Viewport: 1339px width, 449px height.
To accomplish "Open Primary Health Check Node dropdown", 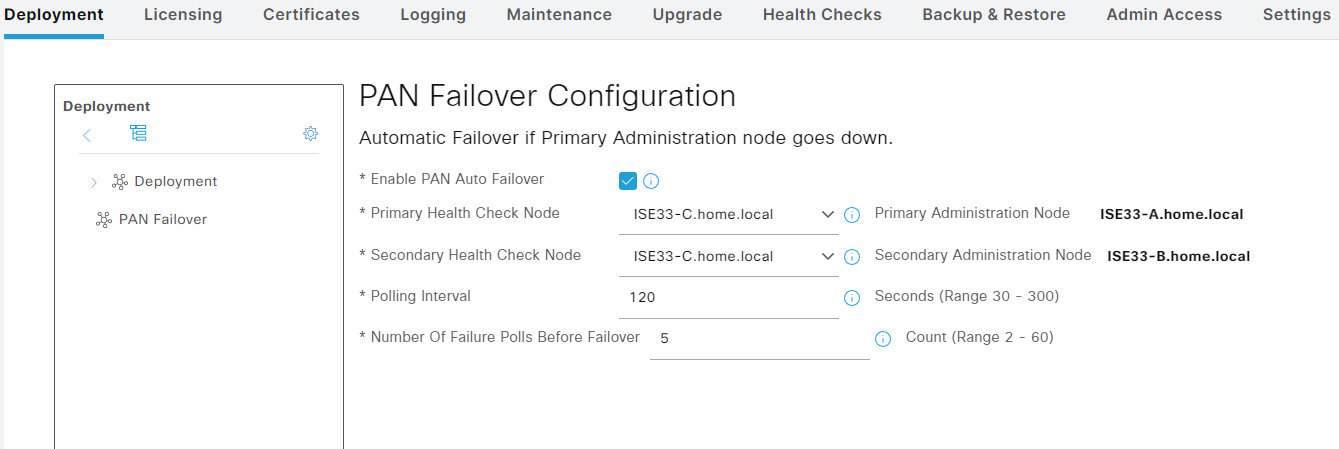I will pos(728,214).
